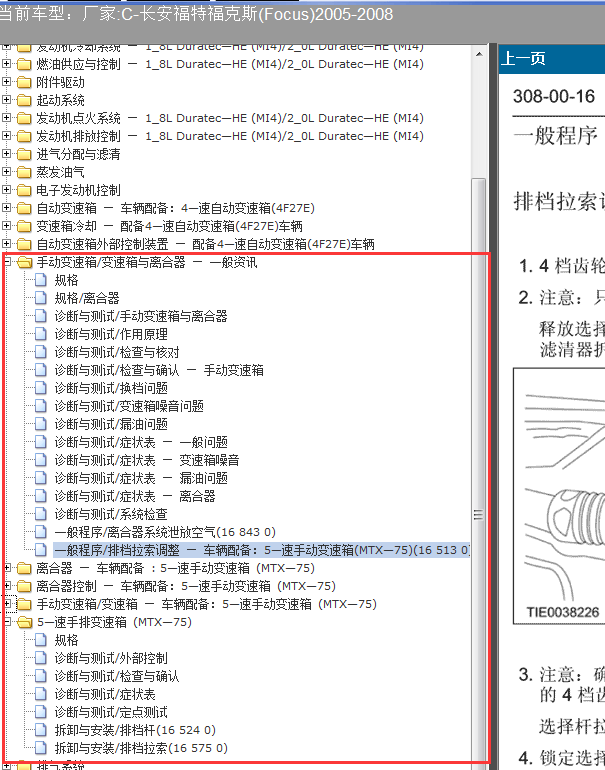Click the page icon beside 诊断与测试/换档问题
Image resolution: width=605 pixels, height=770 pixels.
tap(41, 388)
